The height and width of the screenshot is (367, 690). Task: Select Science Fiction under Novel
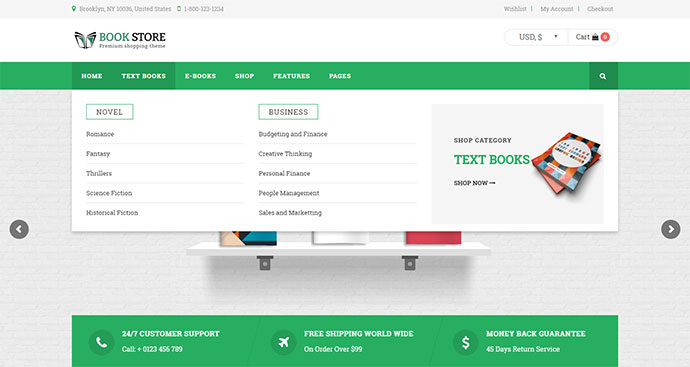(x=109, y=193)
